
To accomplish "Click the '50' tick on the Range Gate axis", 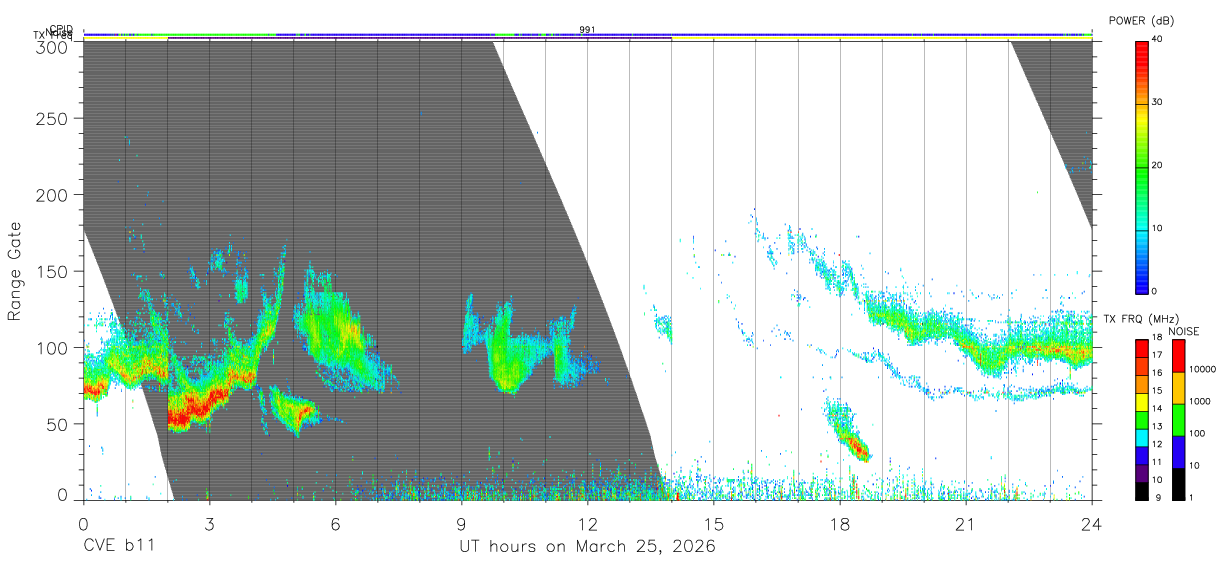I will click(59, 424).
